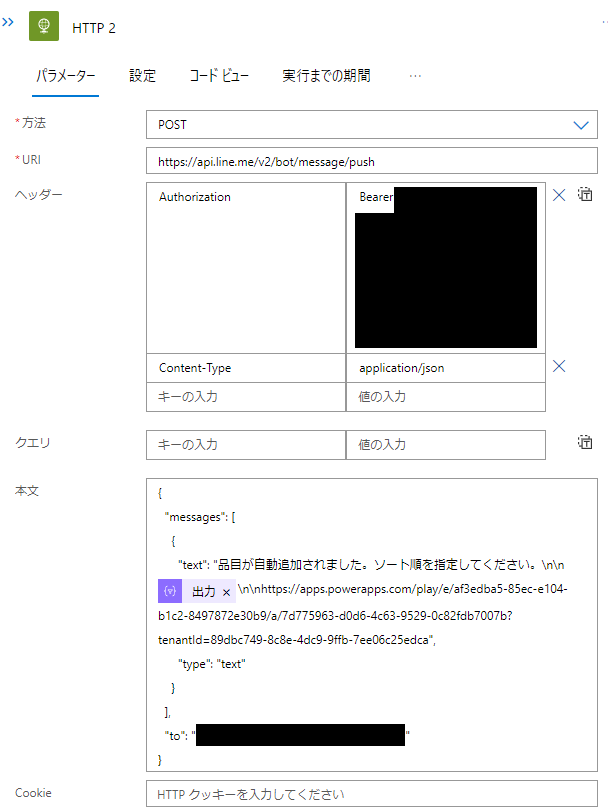Click the Cookie input field
The height and width of the screenshot is (811, 608).
click(x=372, y=794)
